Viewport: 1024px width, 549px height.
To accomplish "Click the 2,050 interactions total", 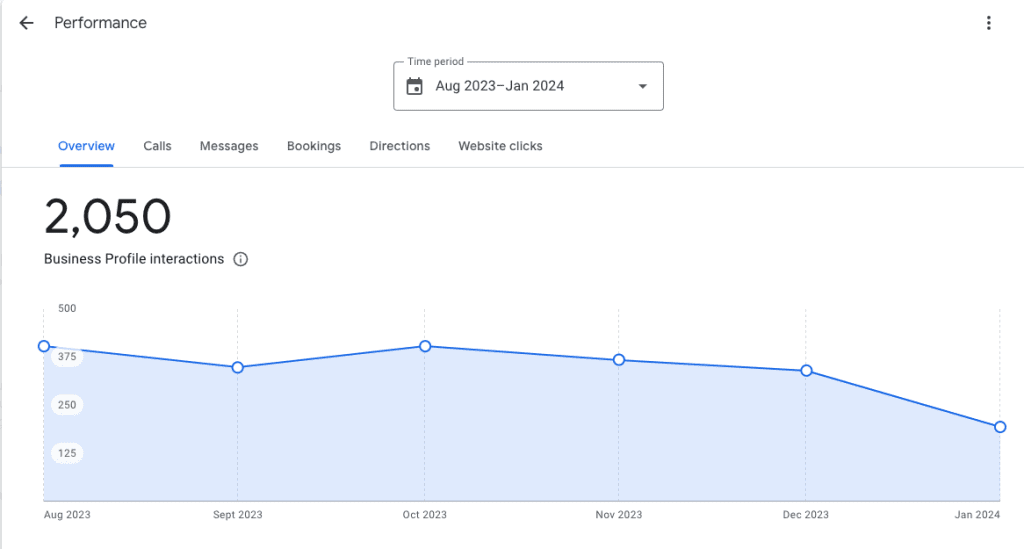I will 108,217.
